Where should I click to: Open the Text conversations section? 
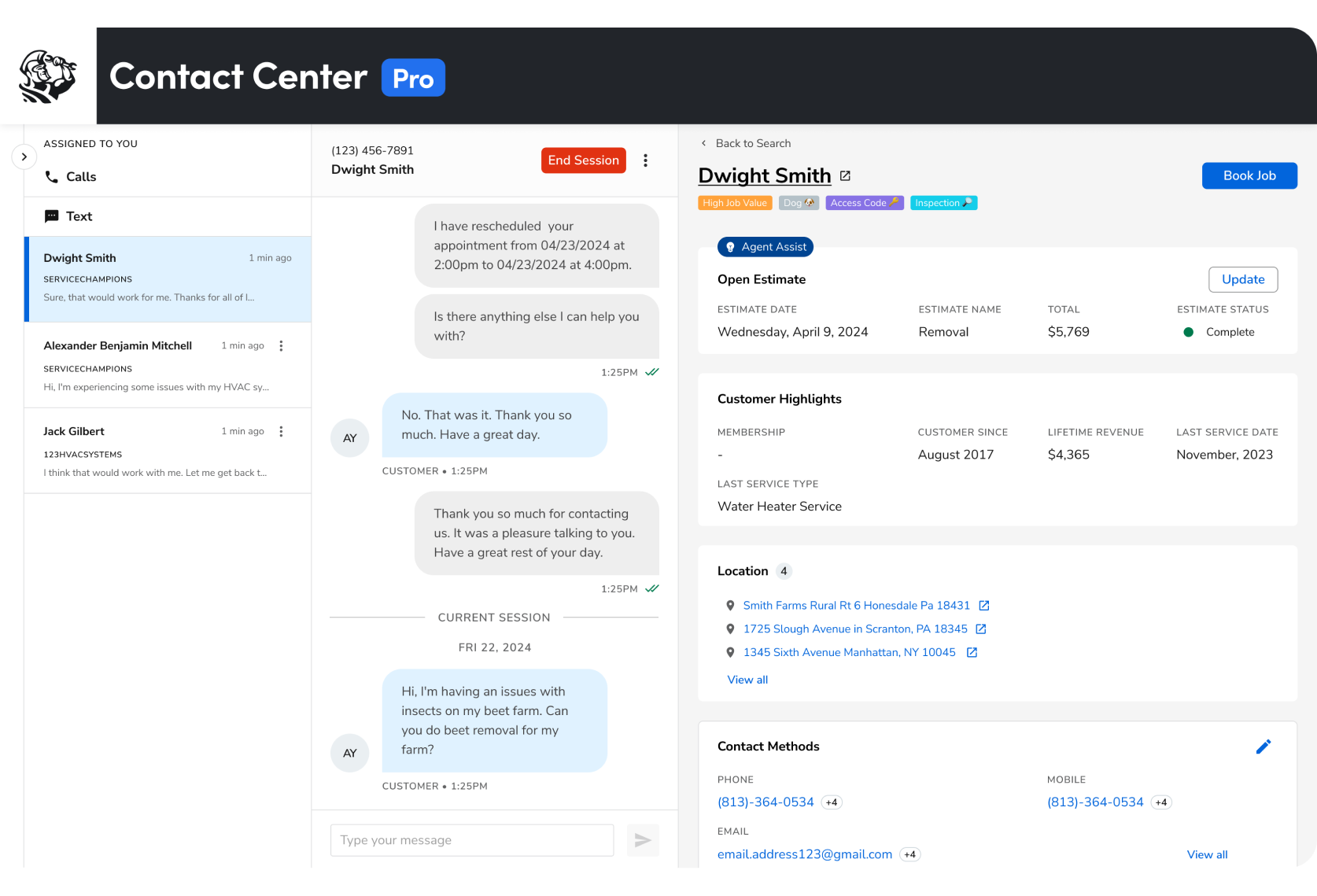pos(168,216)
